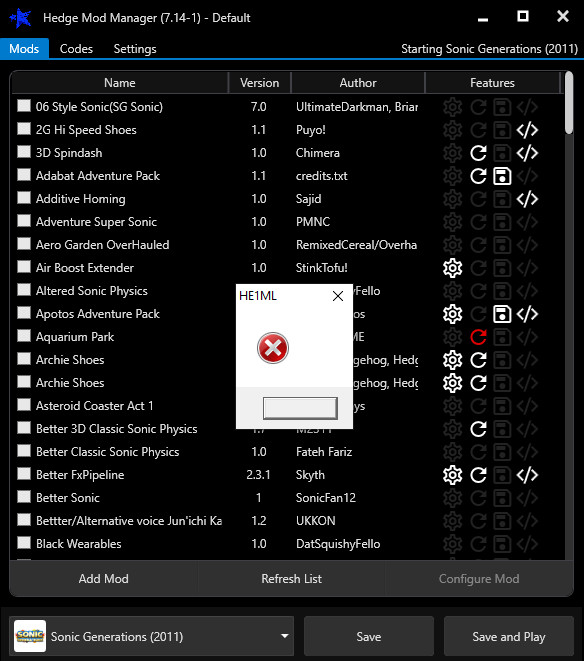Select the Asteroid Coaster Act 1 row
Screen dimensions: 584x661
click(x=288, y=406)
